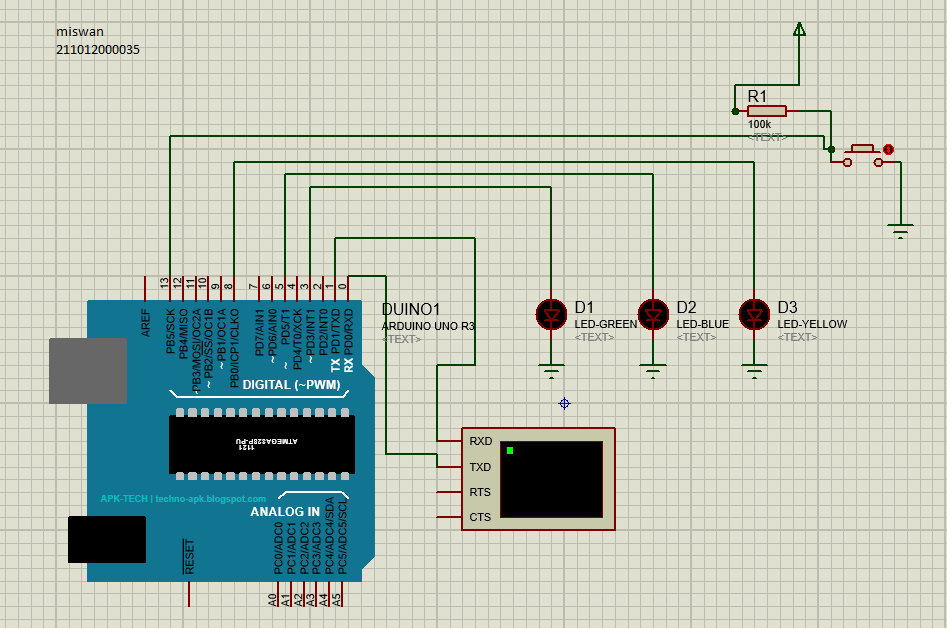Select the Arduino USB connector block
This screenshot has height=629, width=947.
pos(87,372)
